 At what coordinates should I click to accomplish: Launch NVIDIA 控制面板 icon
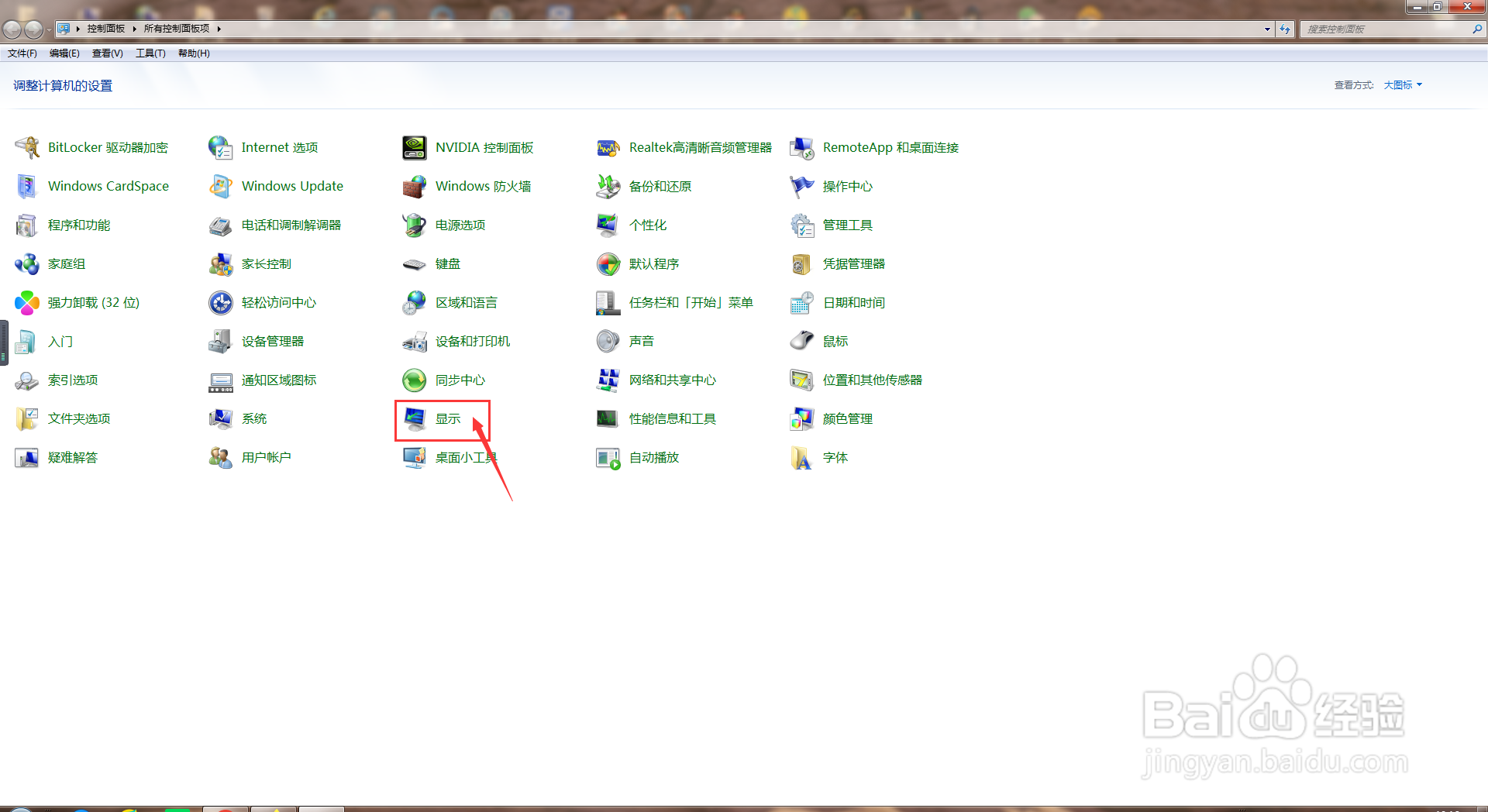tap(415, 147)
